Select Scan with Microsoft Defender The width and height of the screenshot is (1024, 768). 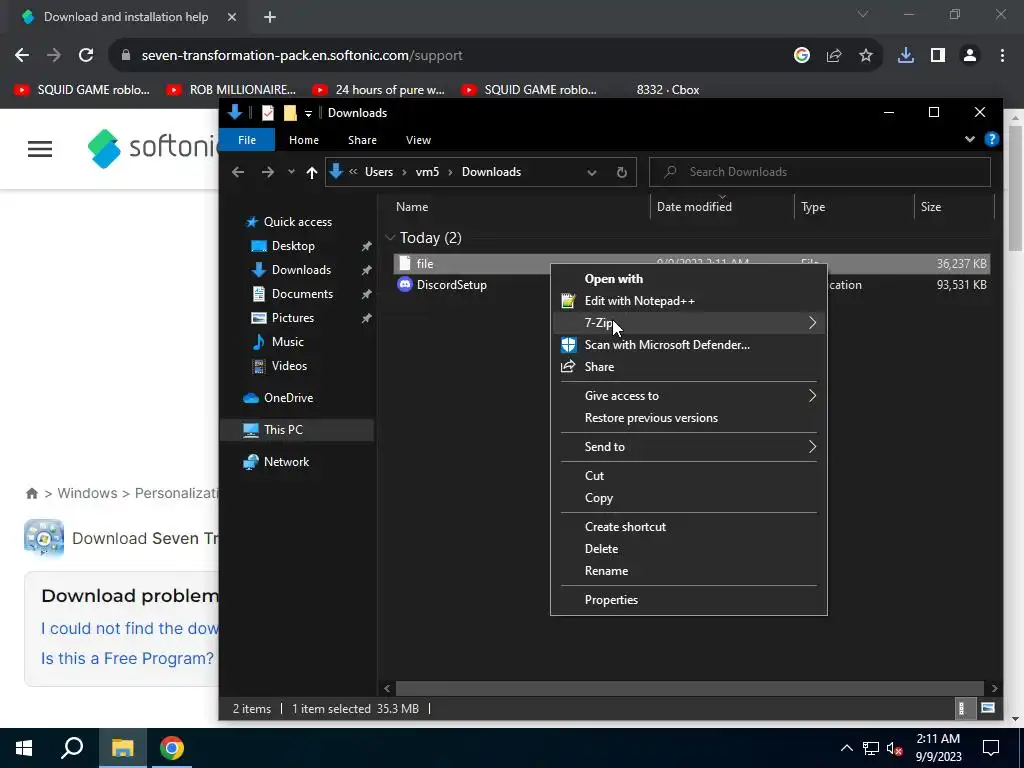(689, 345)
